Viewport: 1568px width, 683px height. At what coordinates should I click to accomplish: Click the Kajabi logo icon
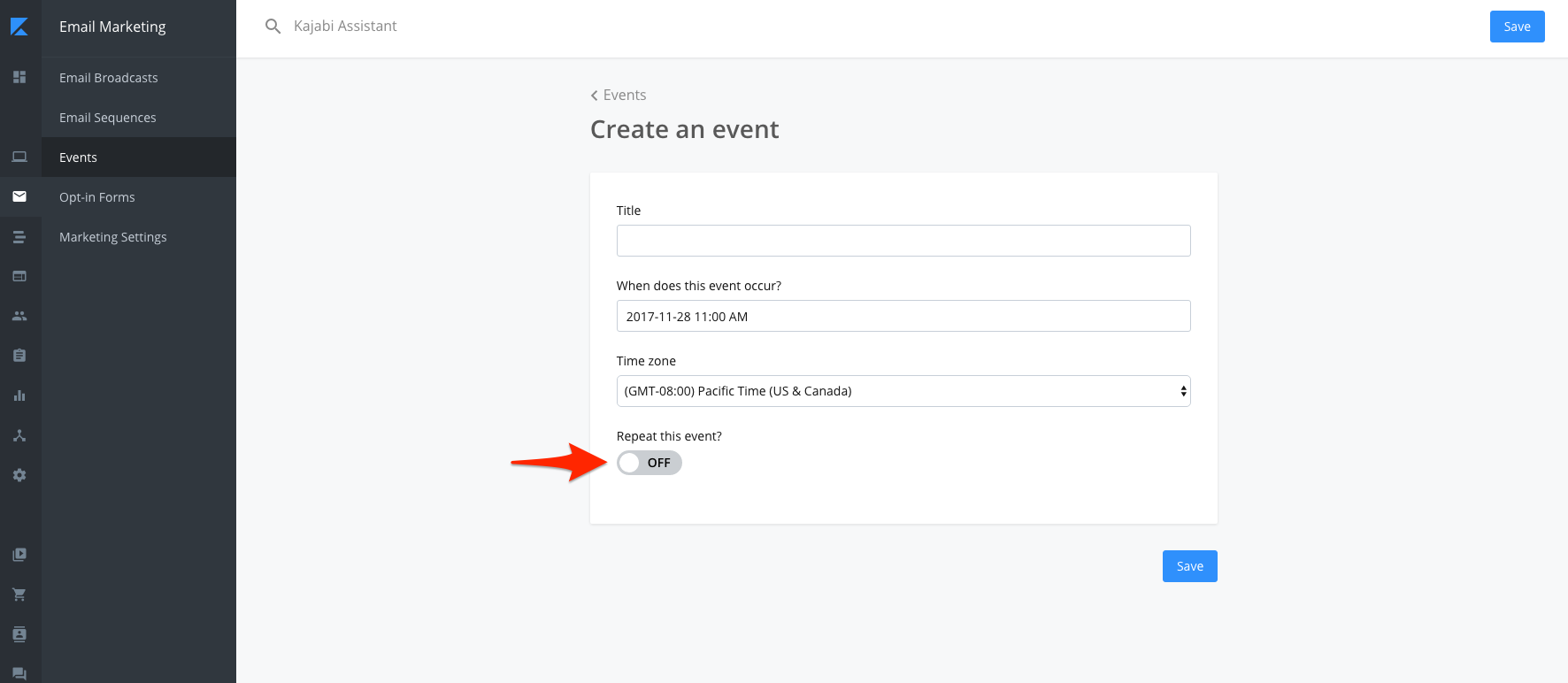(x=19, y=27)
